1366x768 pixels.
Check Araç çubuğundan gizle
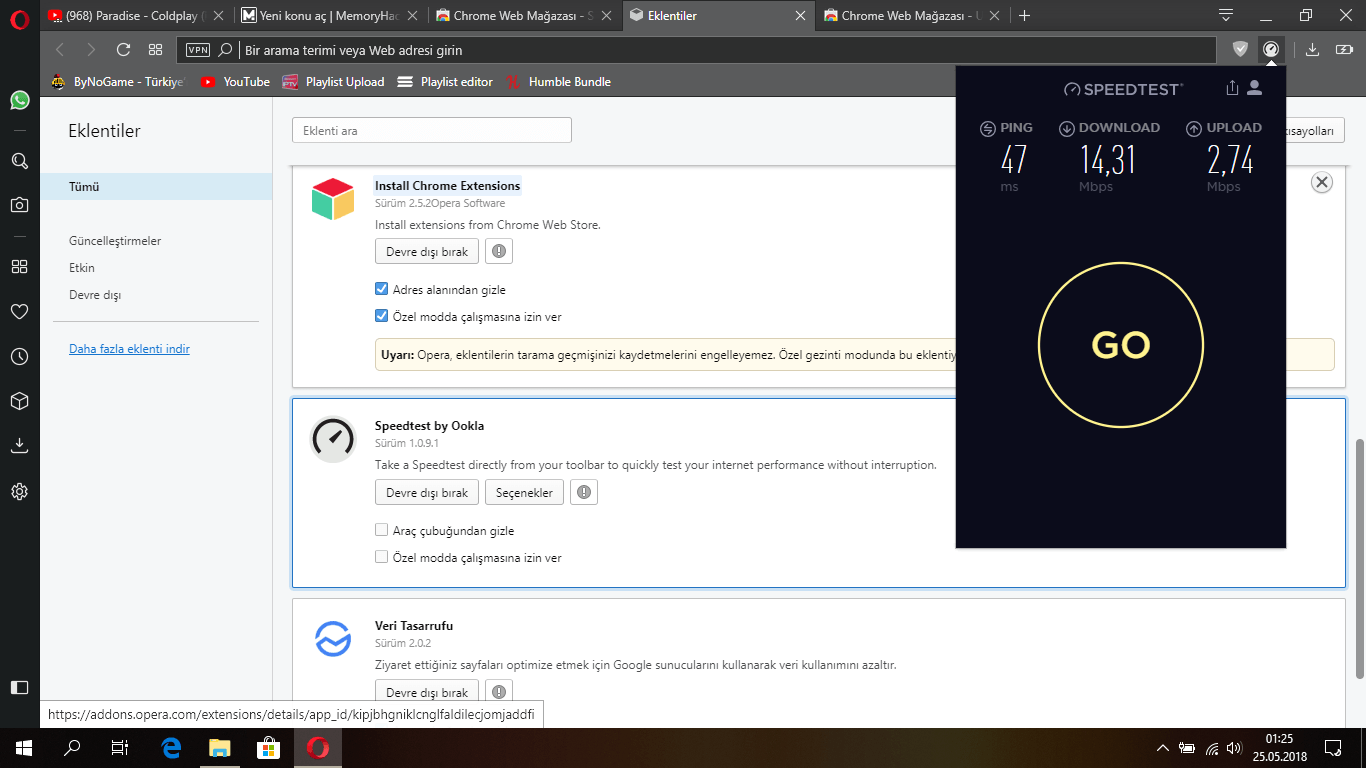[381, 530]
